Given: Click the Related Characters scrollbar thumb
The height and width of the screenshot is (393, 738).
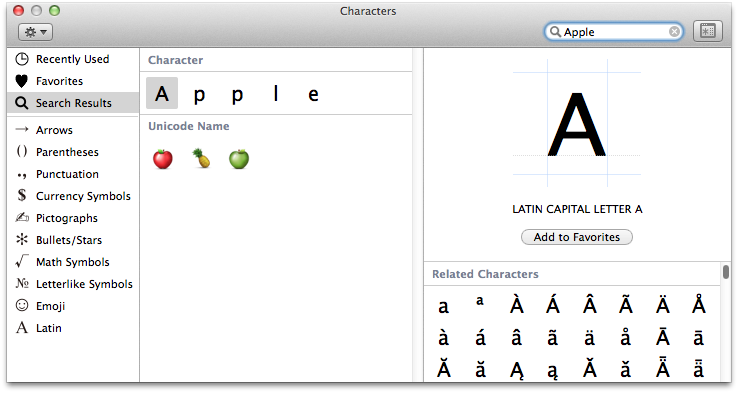Looking at the screenshot, I should (x=726, y=272).
